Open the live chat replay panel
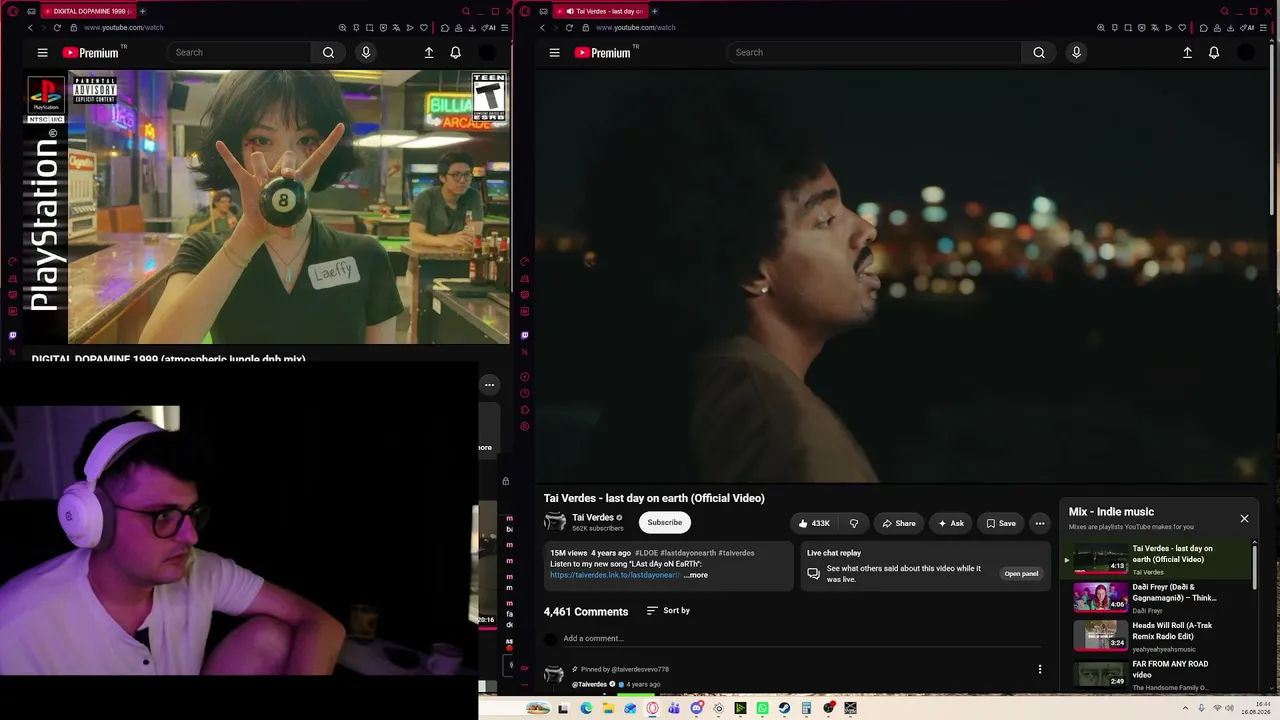 point(1021,574)
